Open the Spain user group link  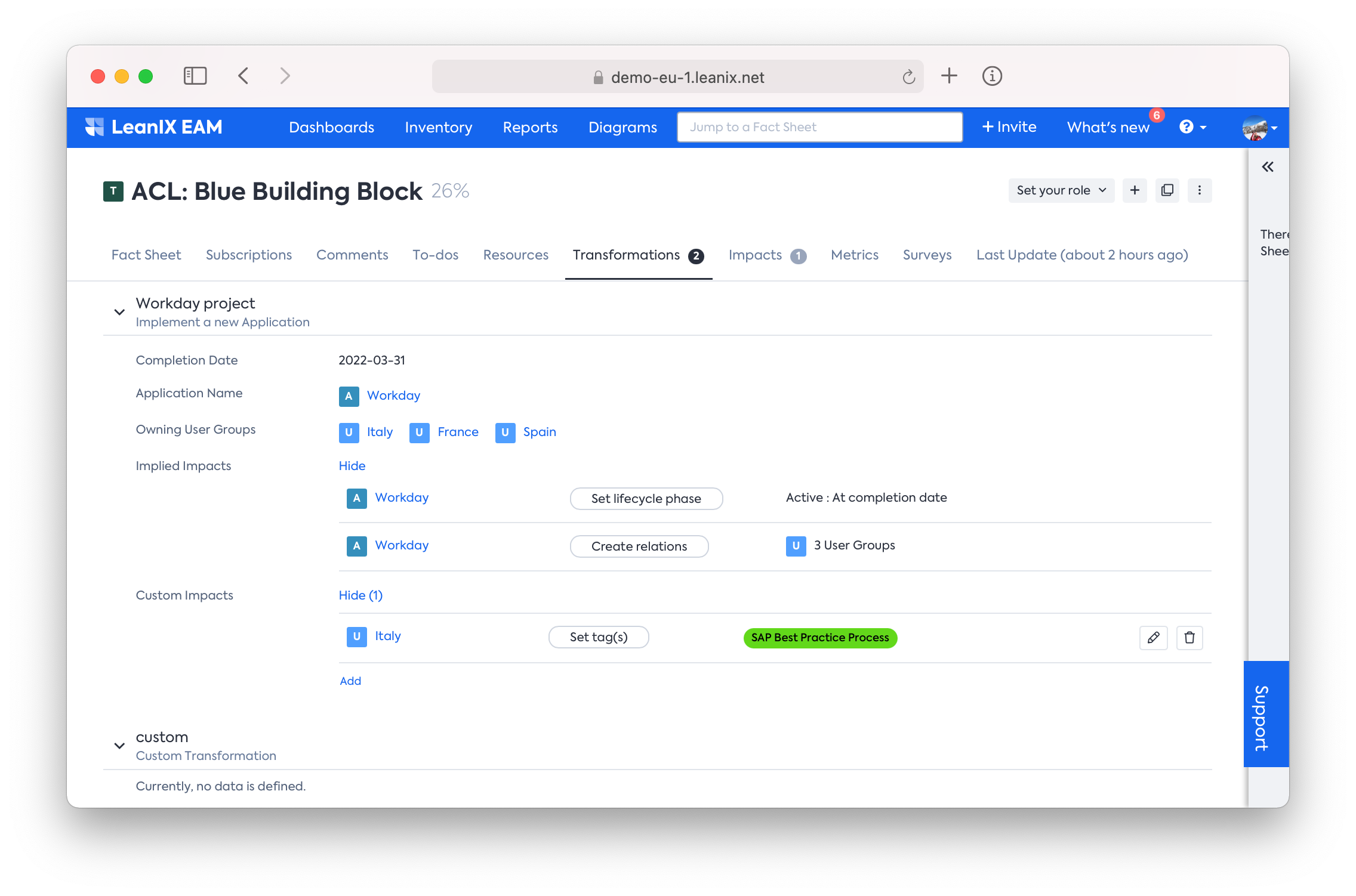(540, 432)
